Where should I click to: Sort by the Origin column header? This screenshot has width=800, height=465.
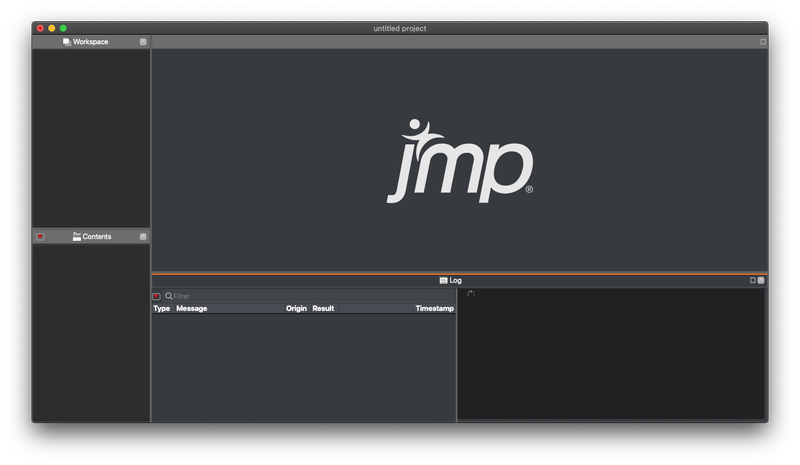coord(296,308)
